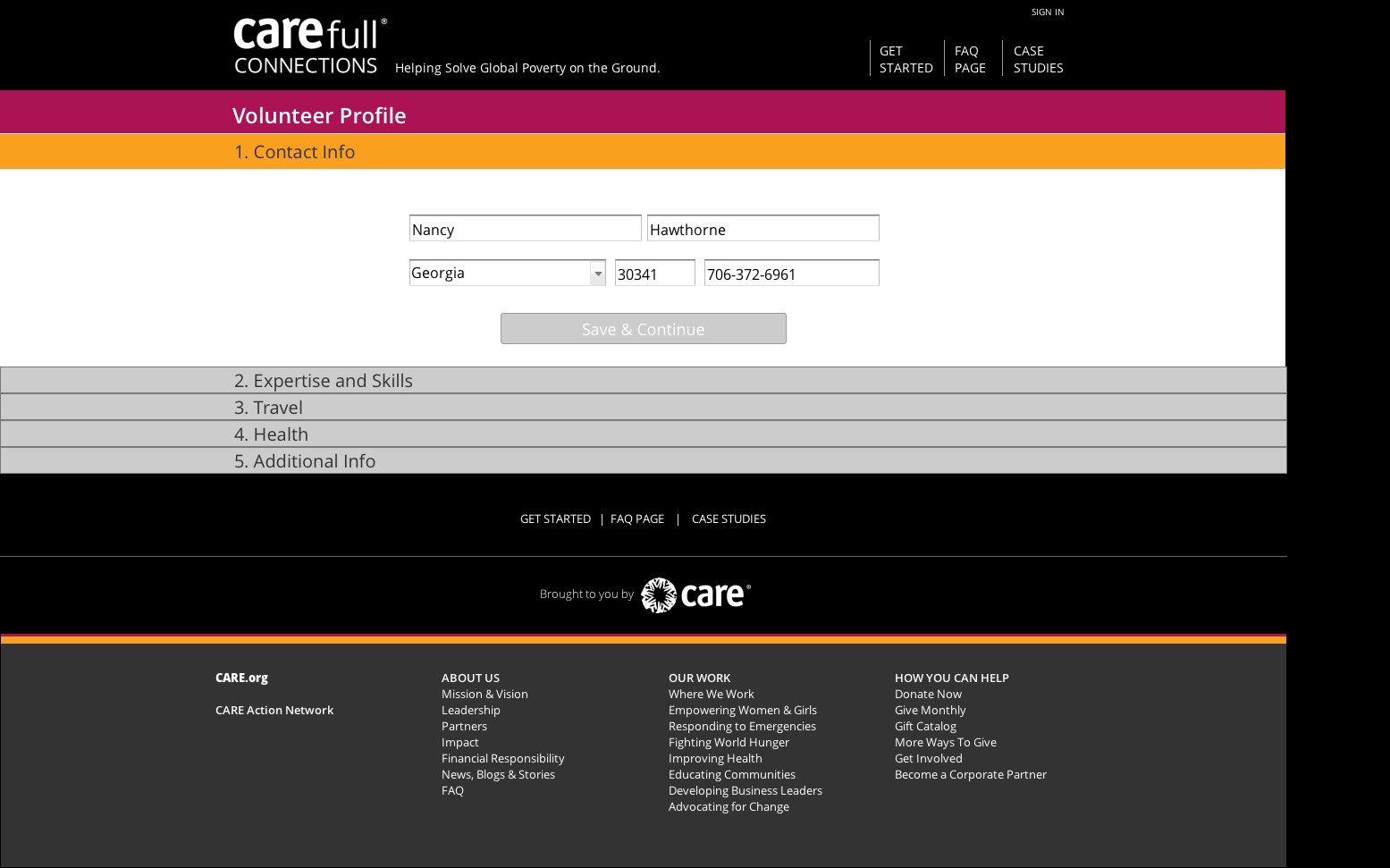
Task: Click the Give Monthly link
Action: pyautogui.click(x=931, y=710)
